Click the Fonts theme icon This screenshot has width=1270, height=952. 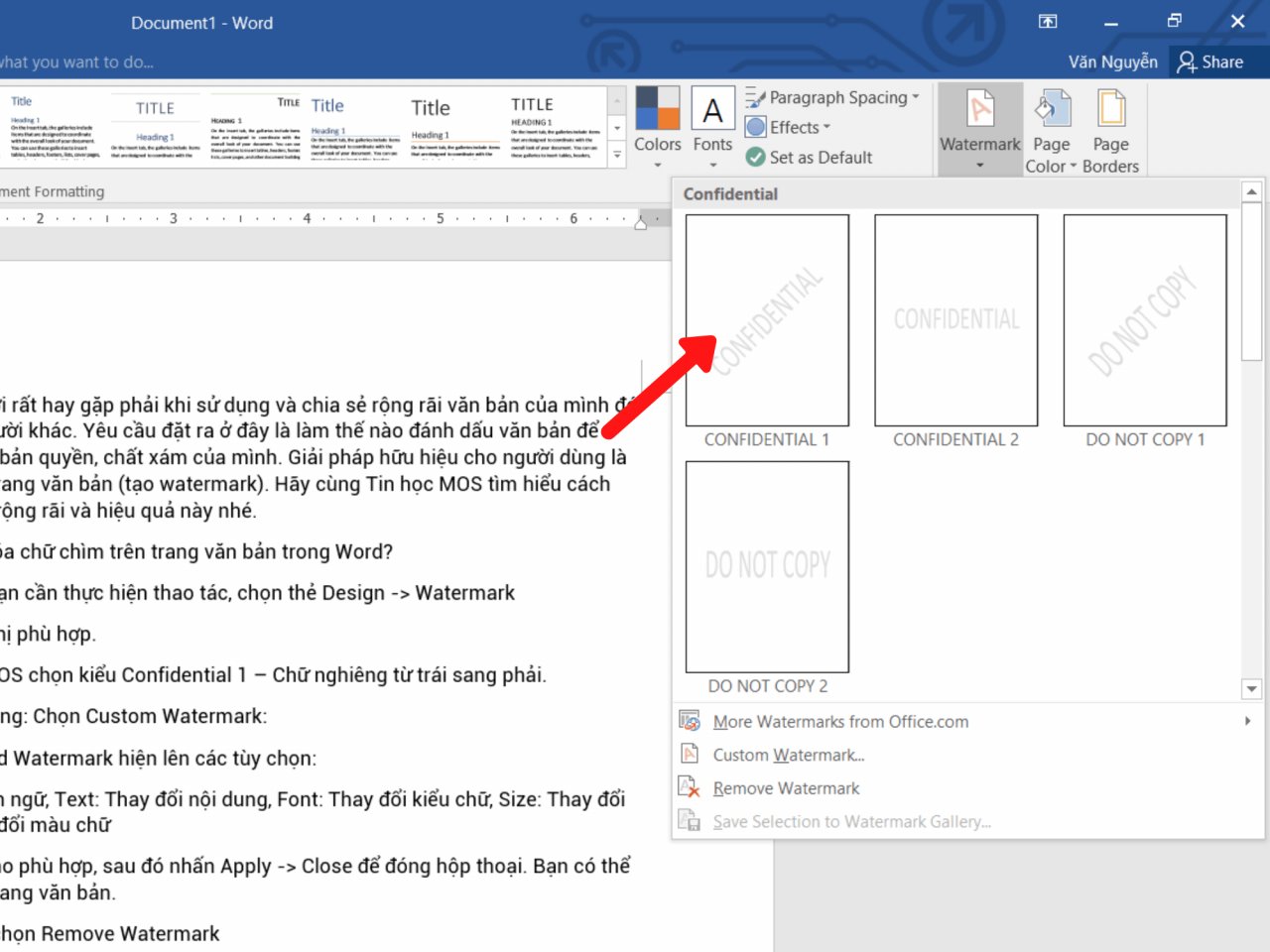(712, 110)
